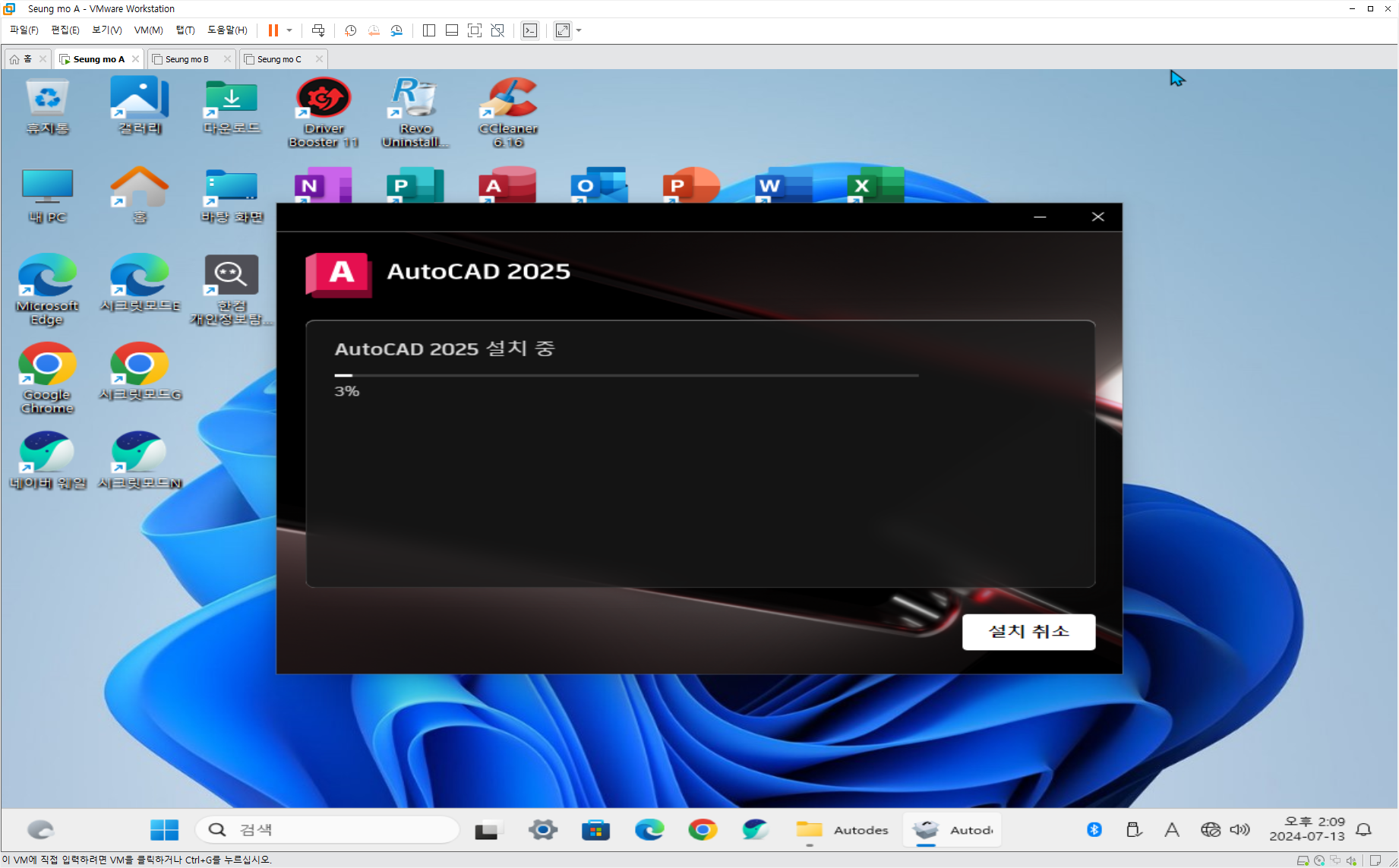The width and height of the screenshot is (1399, 868).
Task: Select the Revo Uninstaller shortcut
Action: tap(415, 112)
